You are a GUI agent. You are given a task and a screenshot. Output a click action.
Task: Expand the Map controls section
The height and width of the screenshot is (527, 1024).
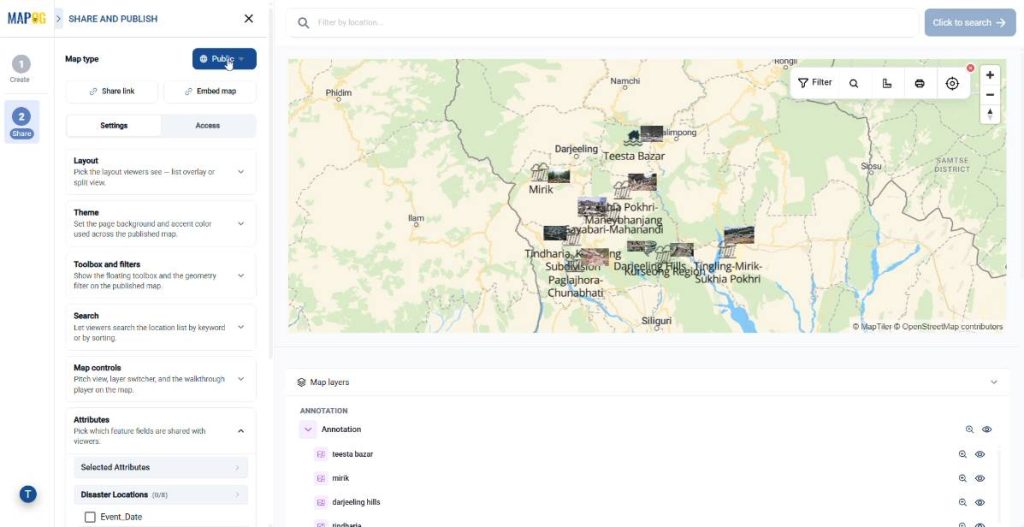[161, 379]
